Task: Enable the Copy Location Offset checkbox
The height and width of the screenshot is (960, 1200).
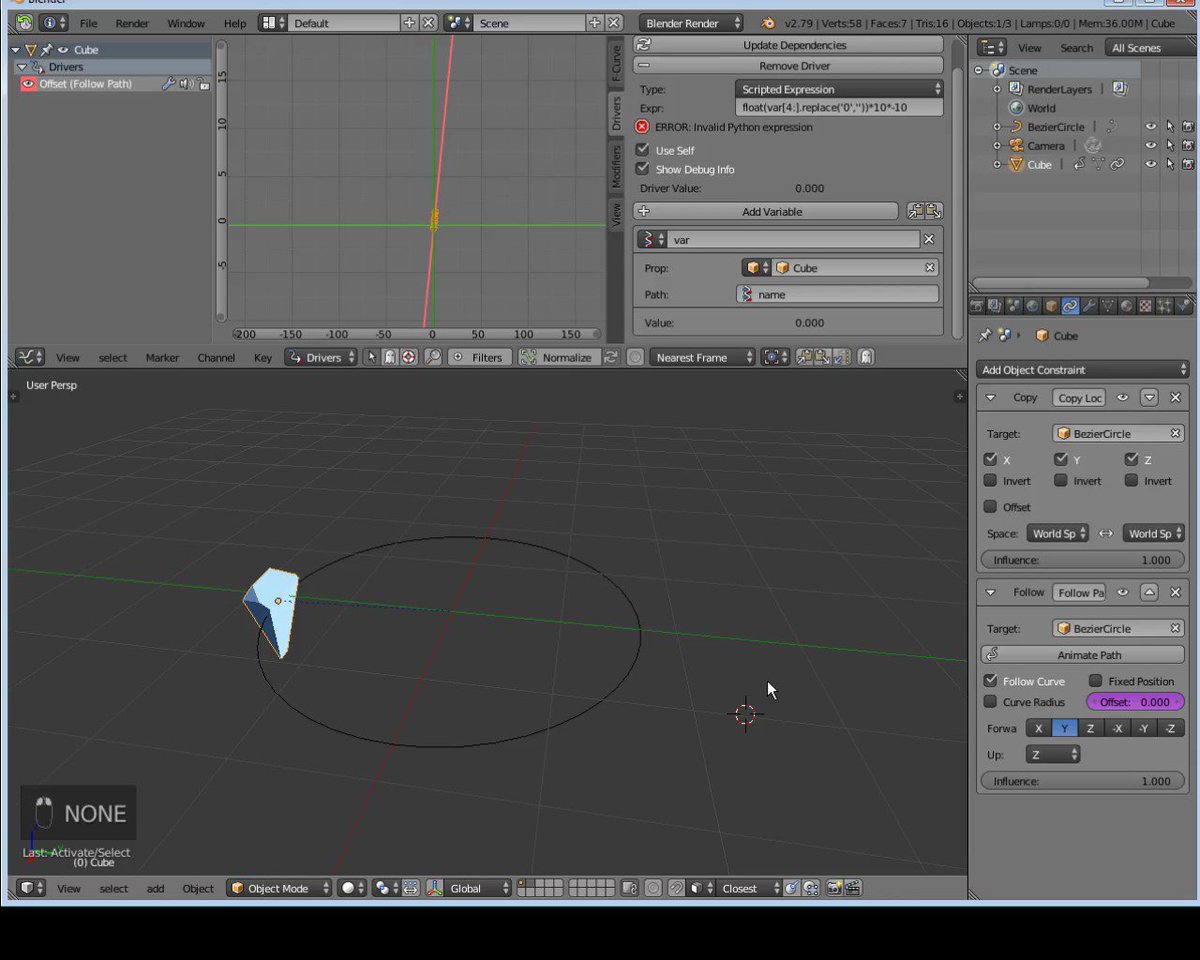Action: tap(990, 506)
